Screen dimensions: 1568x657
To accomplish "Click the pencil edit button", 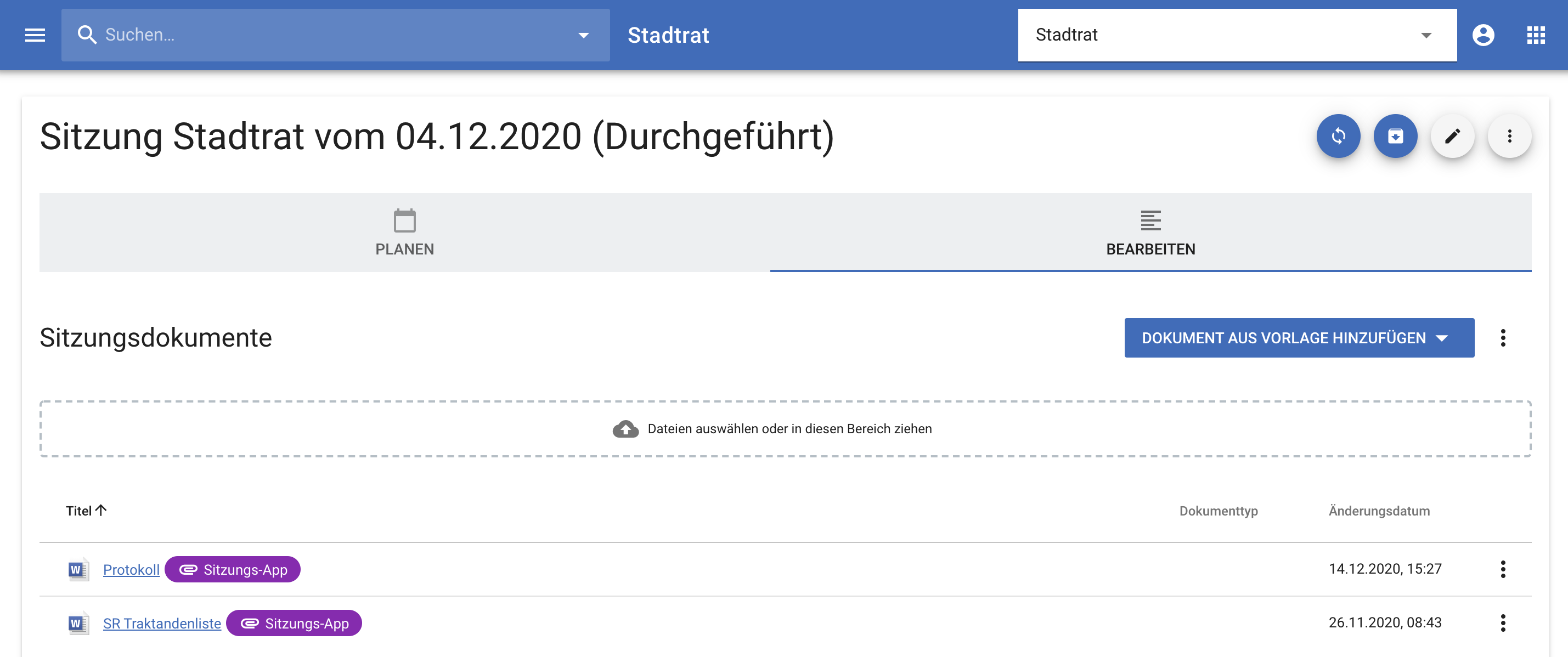I will click(1452, 136).
